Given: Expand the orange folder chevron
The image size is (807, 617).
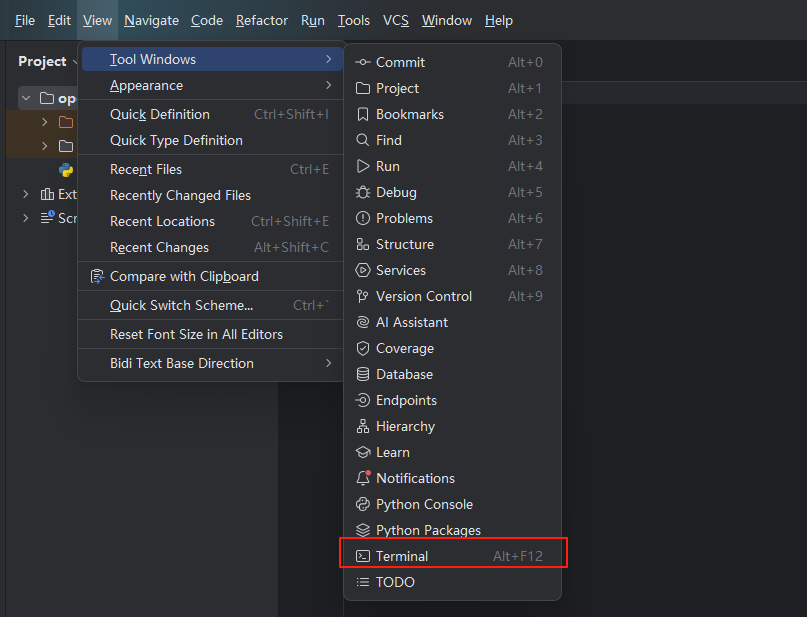Looking at the screenshot, I should tap(45, 122).
